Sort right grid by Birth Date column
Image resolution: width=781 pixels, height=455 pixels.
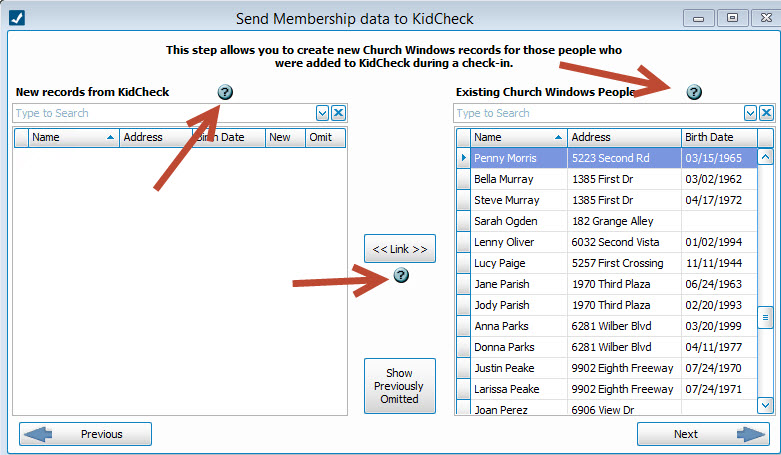click(x=717, y=137)
